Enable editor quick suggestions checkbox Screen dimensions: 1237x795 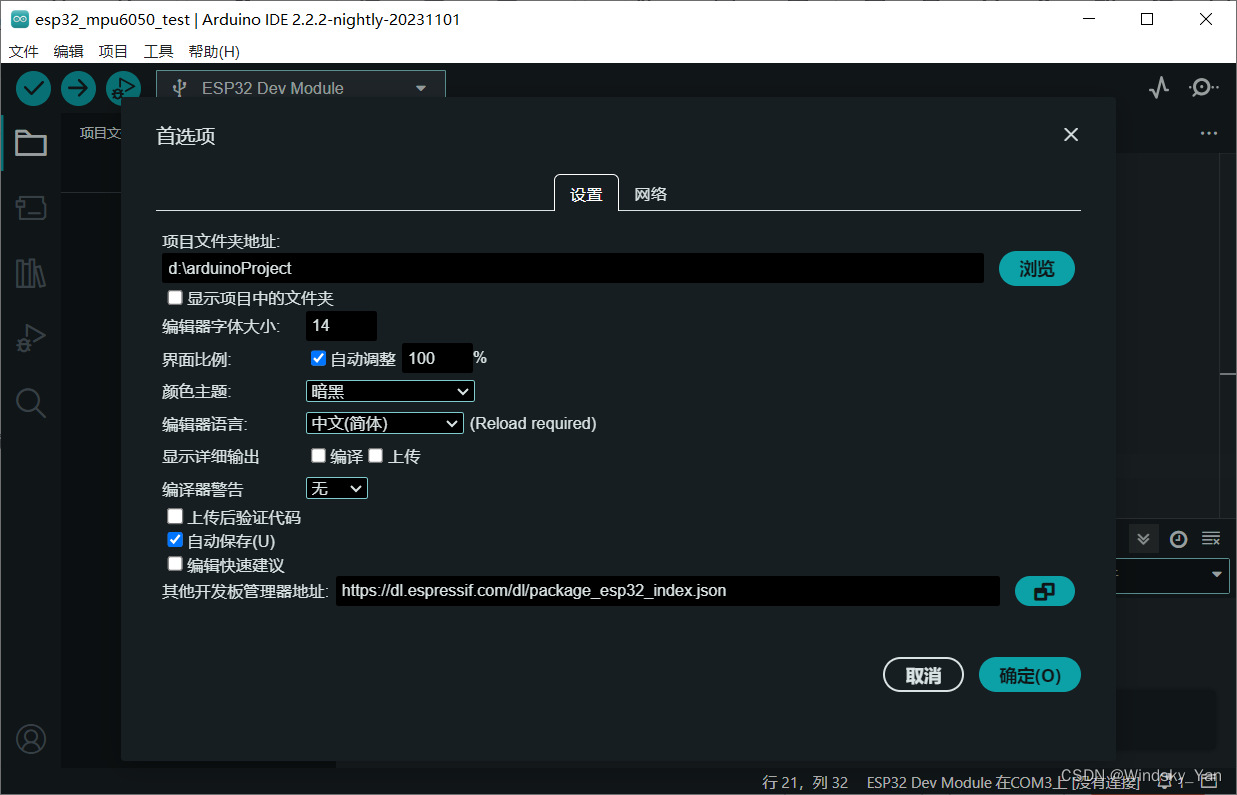[175, 564]
